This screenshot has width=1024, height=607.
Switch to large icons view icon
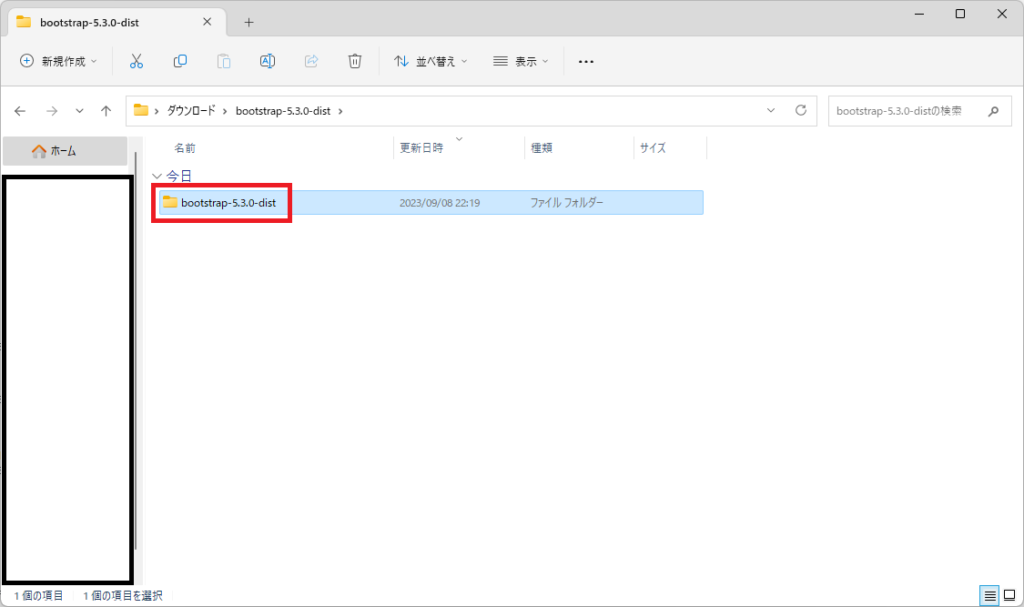[1010, 595]
